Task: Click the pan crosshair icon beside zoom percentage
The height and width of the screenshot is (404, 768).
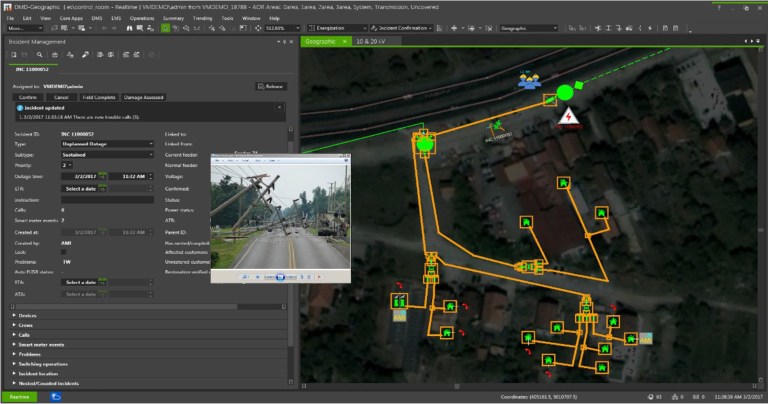Action: (258, 28)
